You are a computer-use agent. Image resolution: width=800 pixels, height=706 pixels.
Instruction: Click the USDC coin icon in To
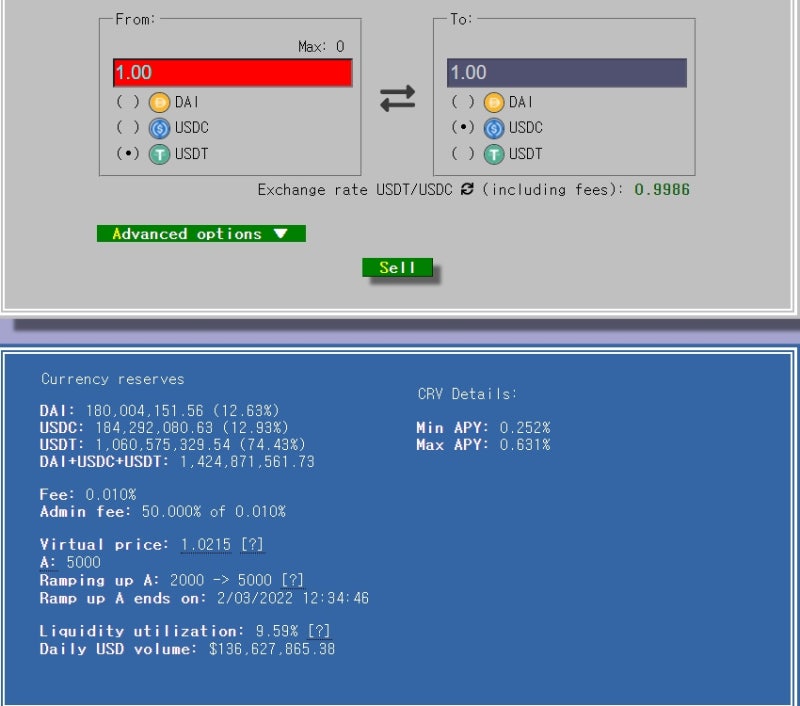(x=493, y=129)
